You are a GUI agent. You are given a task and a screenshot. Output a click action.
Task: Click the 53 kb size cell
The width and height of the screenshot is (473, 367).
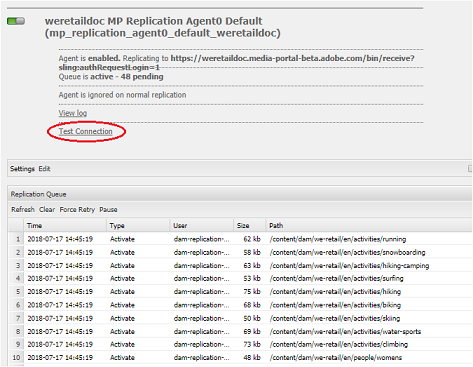(252, 278)
